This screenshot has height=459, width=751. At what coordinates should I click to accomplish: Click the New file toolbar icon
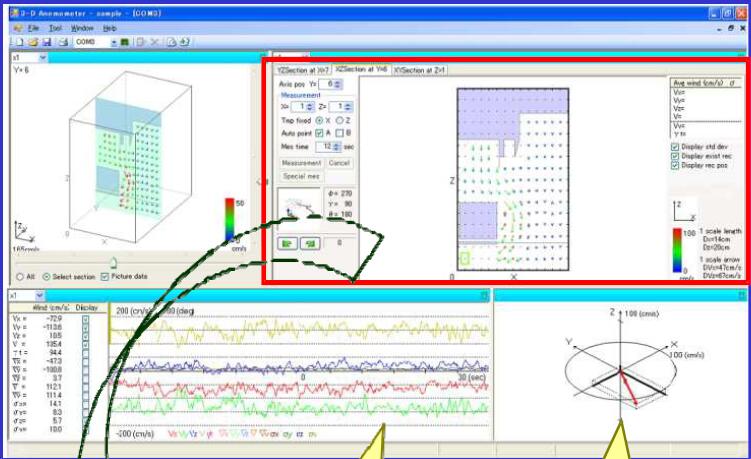point(20,43)
